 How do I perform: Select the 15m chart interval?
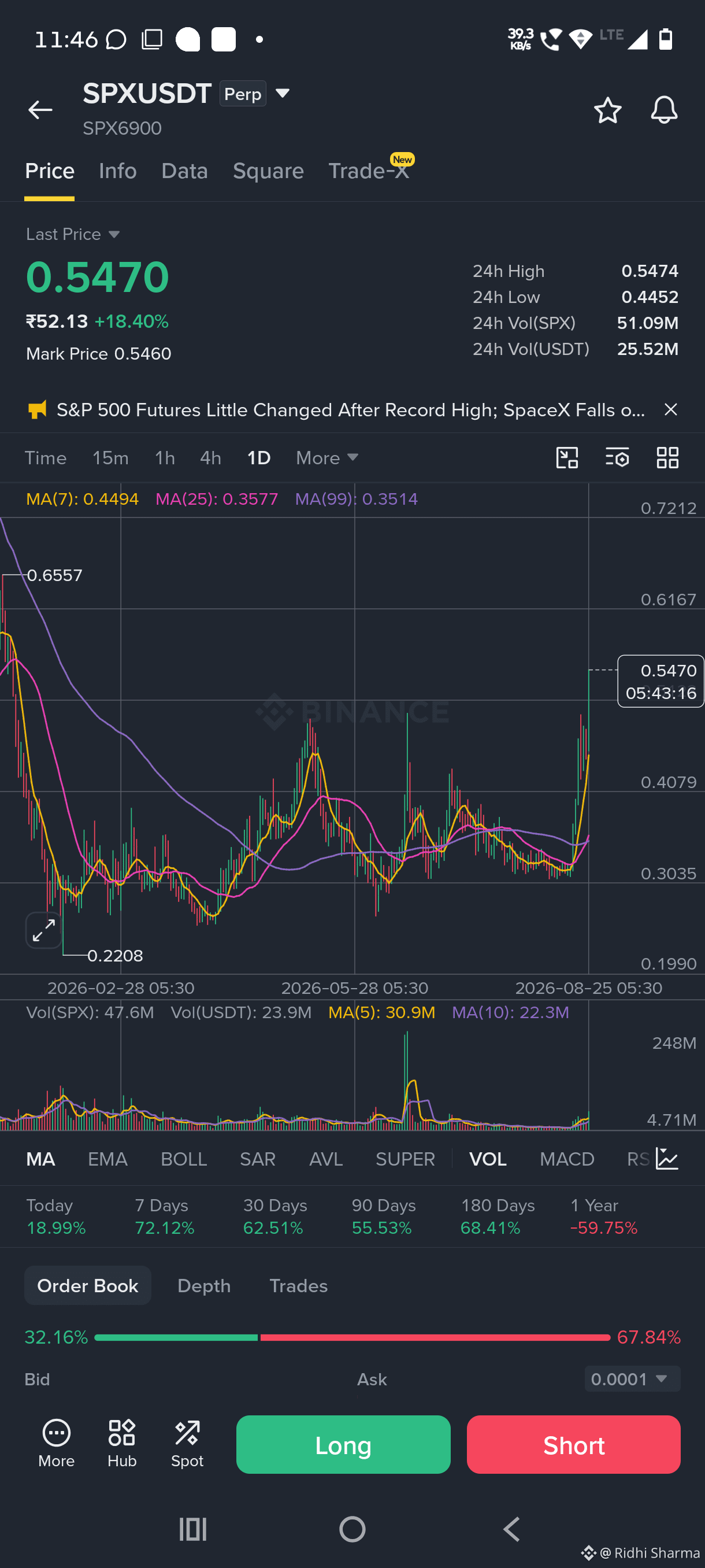point(111,458)
